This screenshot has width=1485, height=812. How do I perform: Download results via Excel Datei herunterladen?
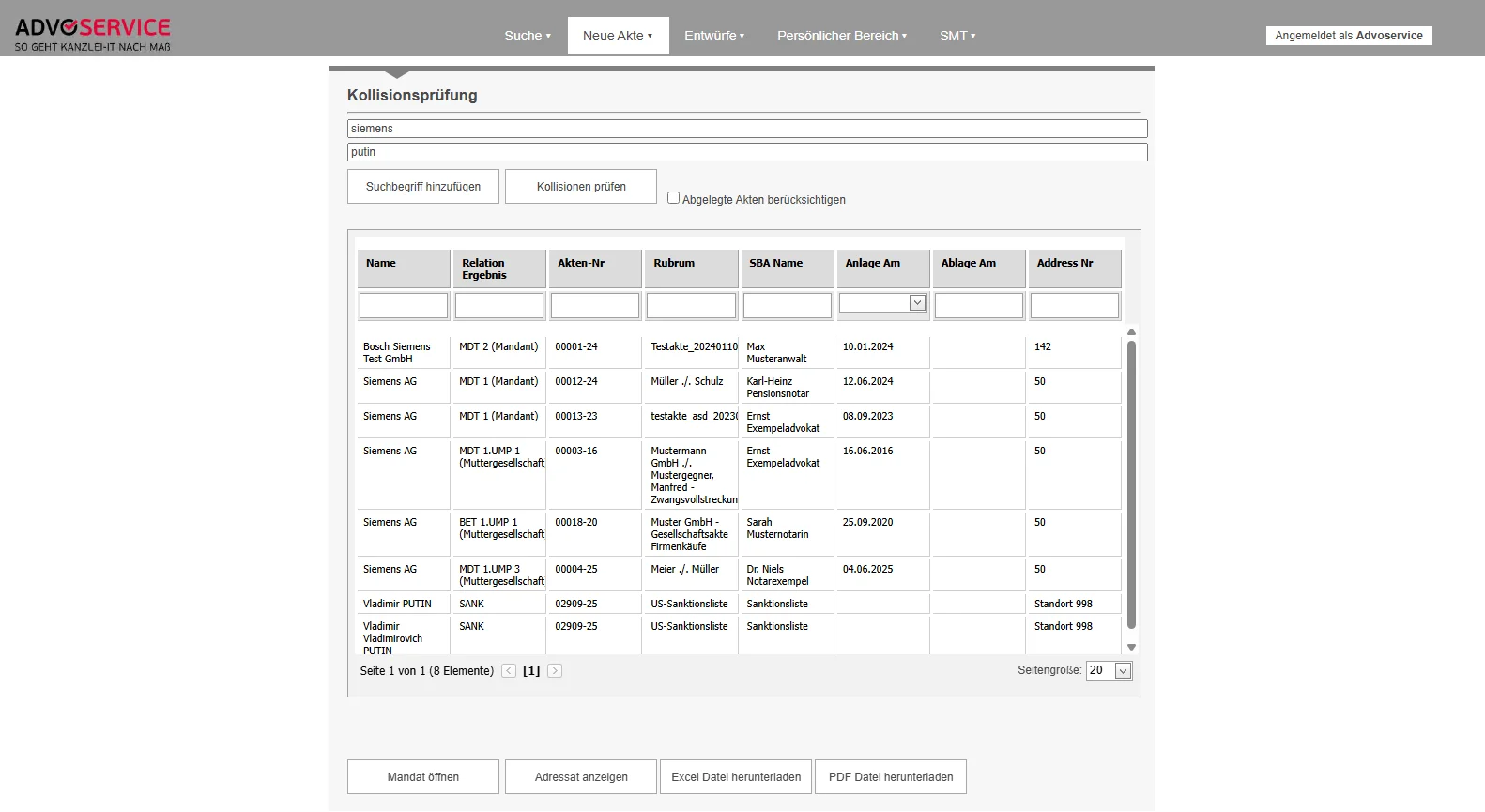coord(736,777)
